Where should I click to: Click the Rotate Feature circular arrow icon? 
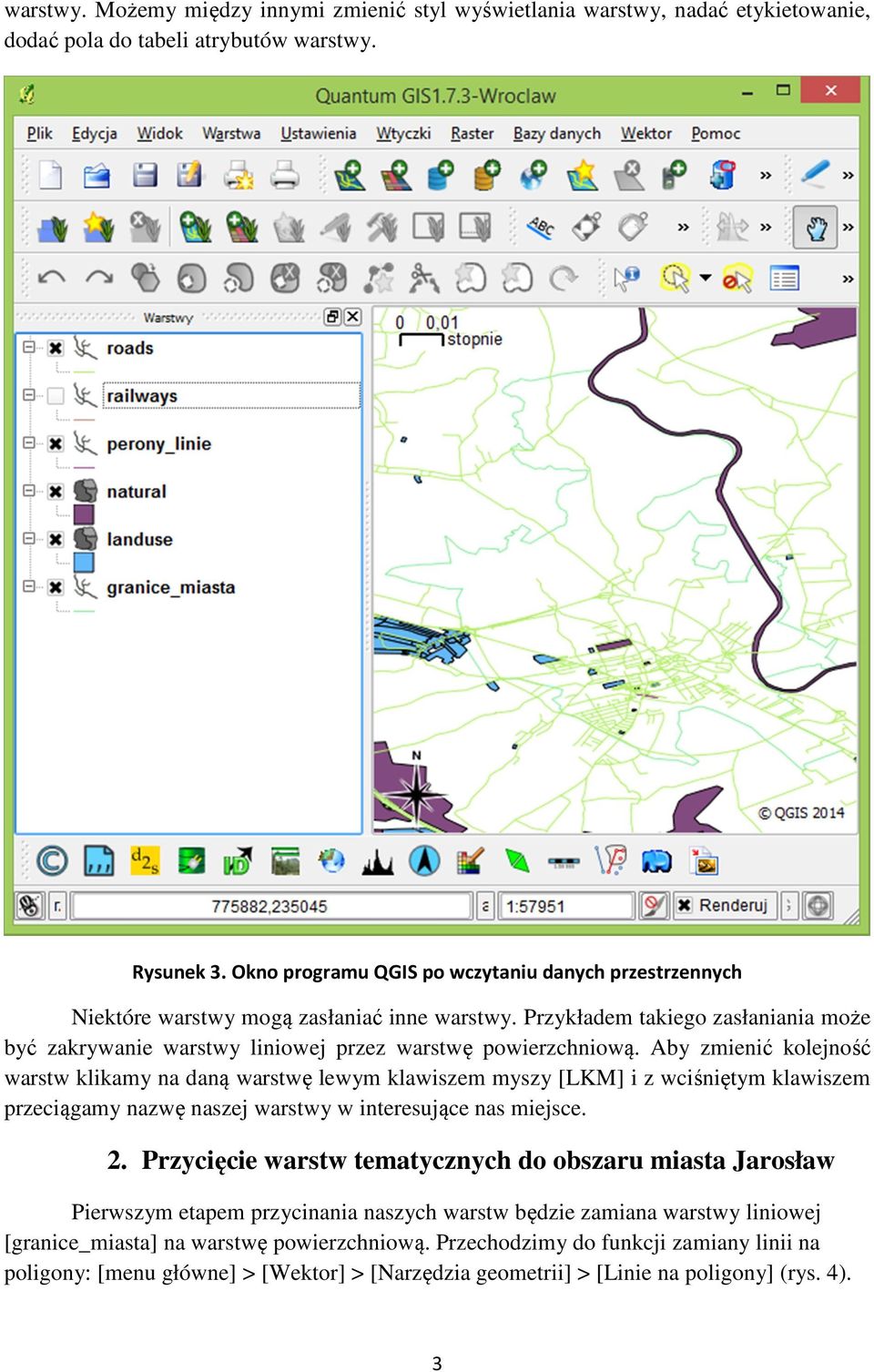(x=564, y=278)
